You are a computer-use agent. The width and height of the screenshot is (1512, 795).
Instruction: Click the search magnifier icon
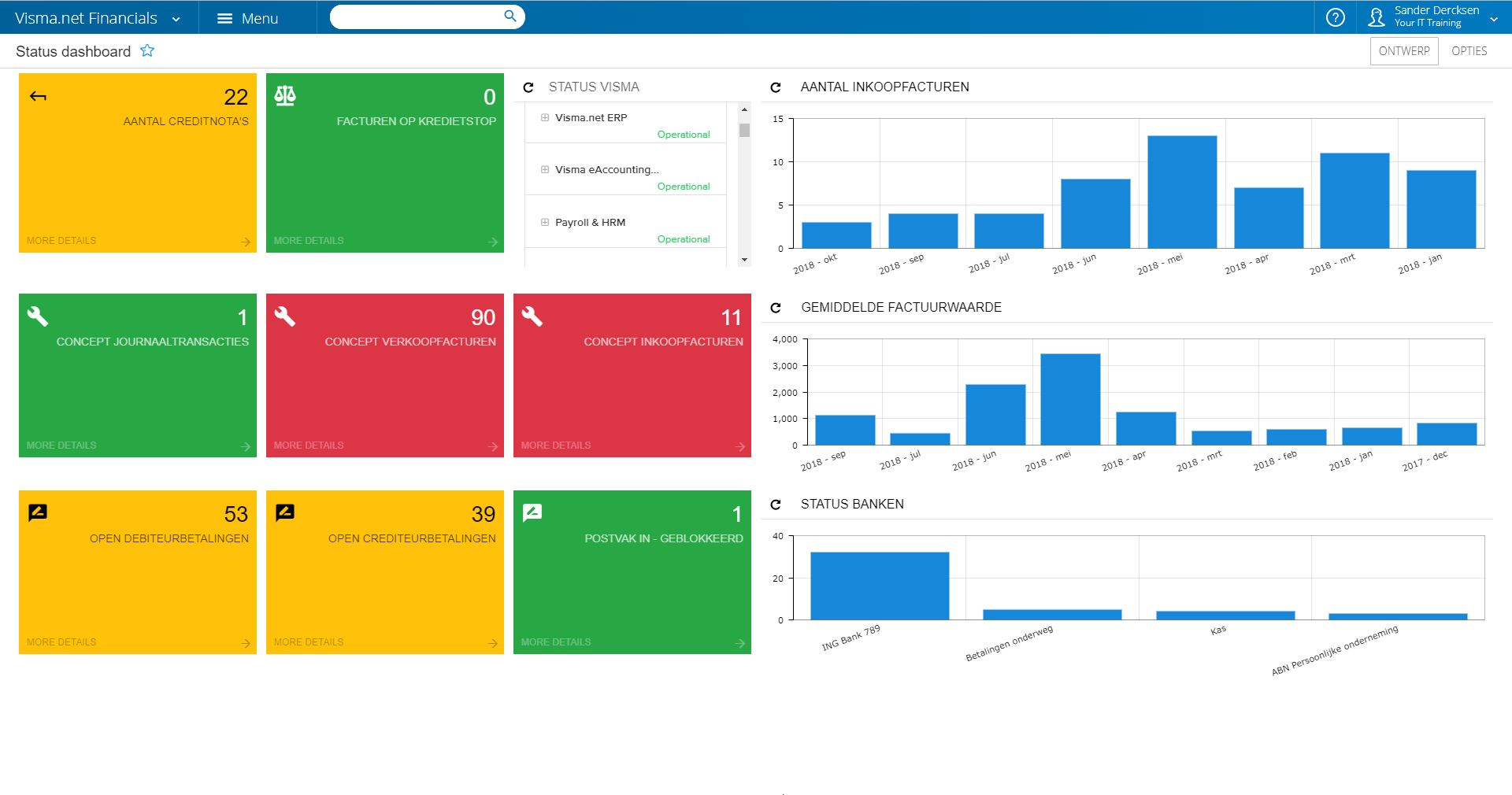(x=510, y=16)
